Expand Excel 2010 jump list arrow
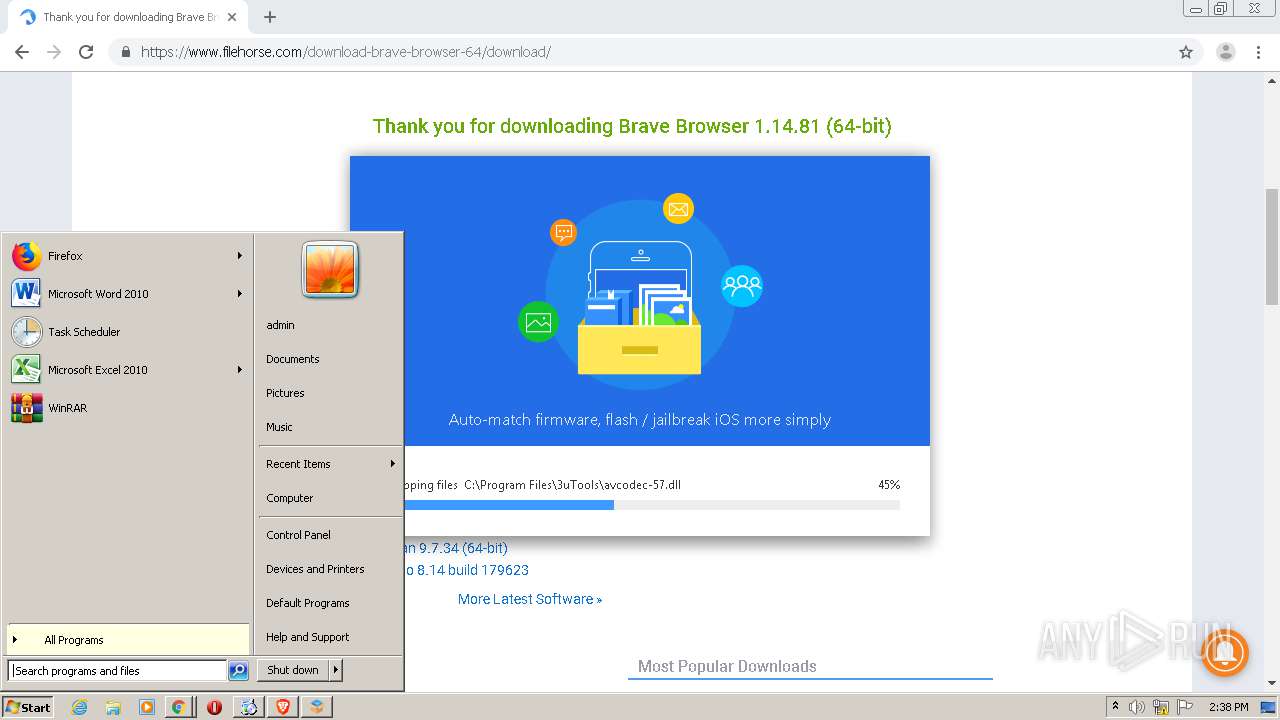 pyautogui.click(x=240, y=370)
